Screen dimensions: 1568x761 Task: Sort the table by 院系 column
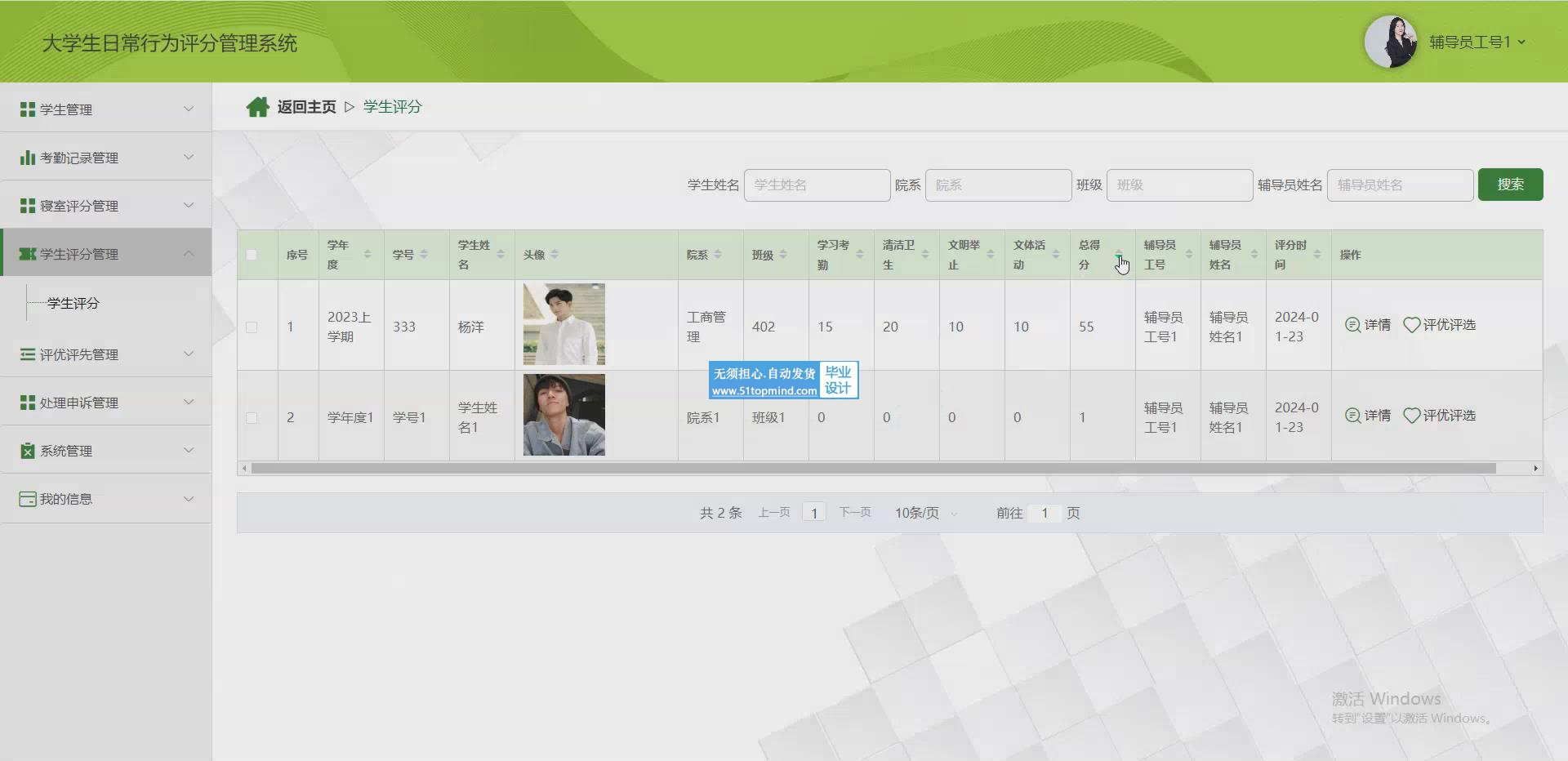[718, 255]
